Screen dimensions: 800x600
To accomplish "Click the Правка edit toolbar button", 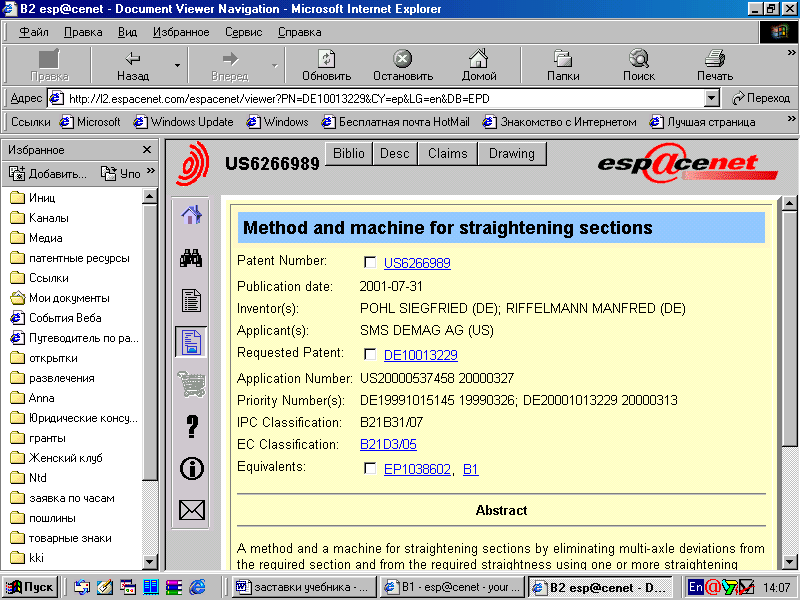I will point(49,66).
